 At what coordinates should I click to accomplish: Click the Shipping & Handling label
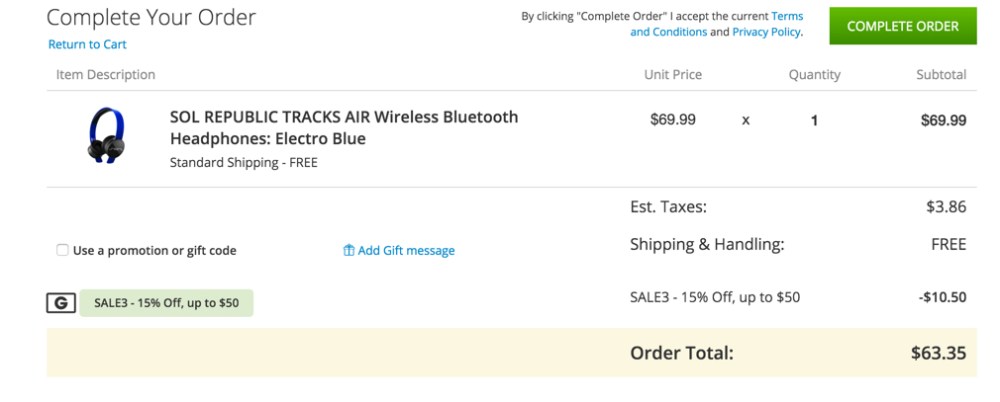point(707,244)
